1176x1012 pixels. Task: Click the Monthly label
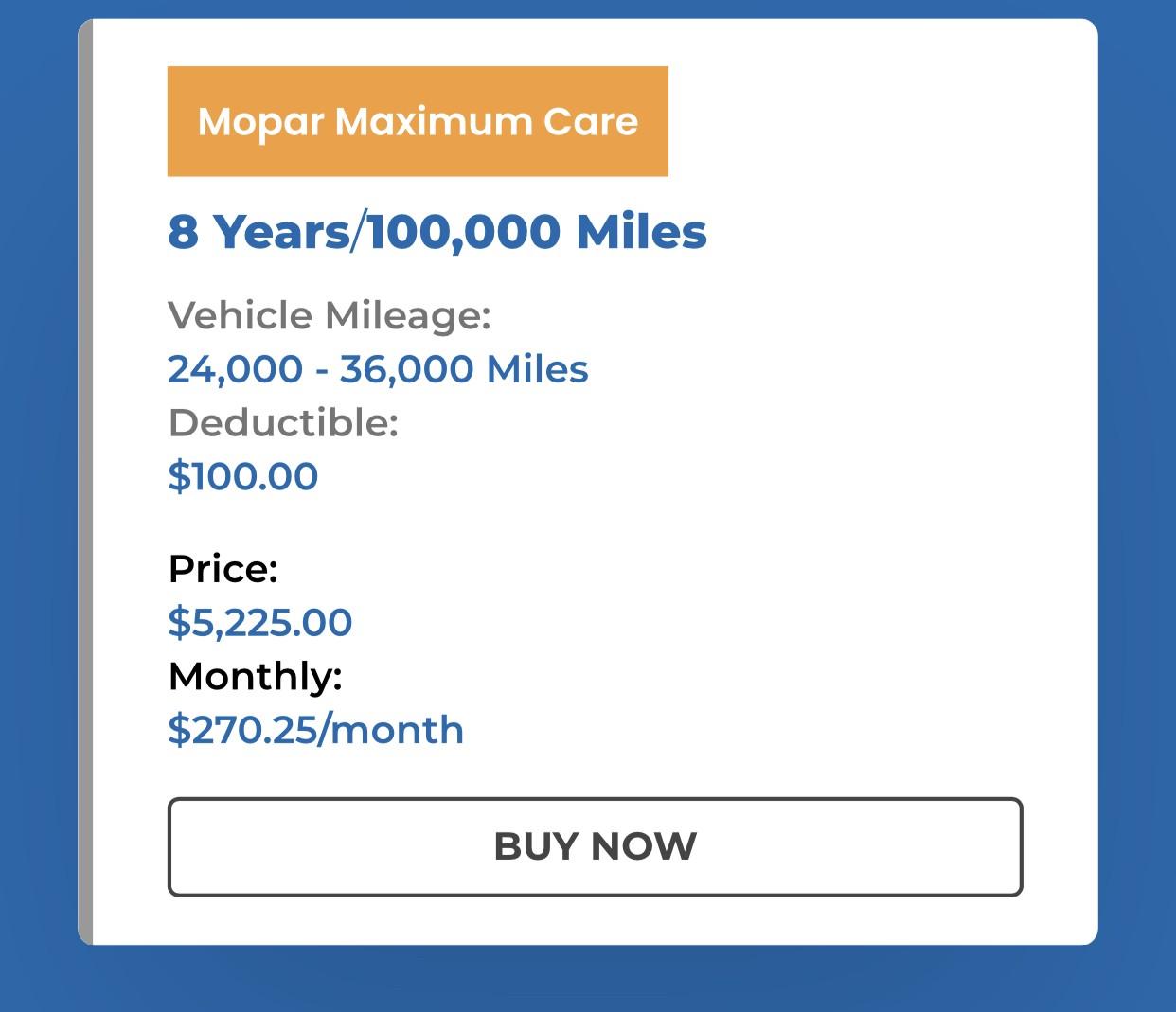point(255,676)
